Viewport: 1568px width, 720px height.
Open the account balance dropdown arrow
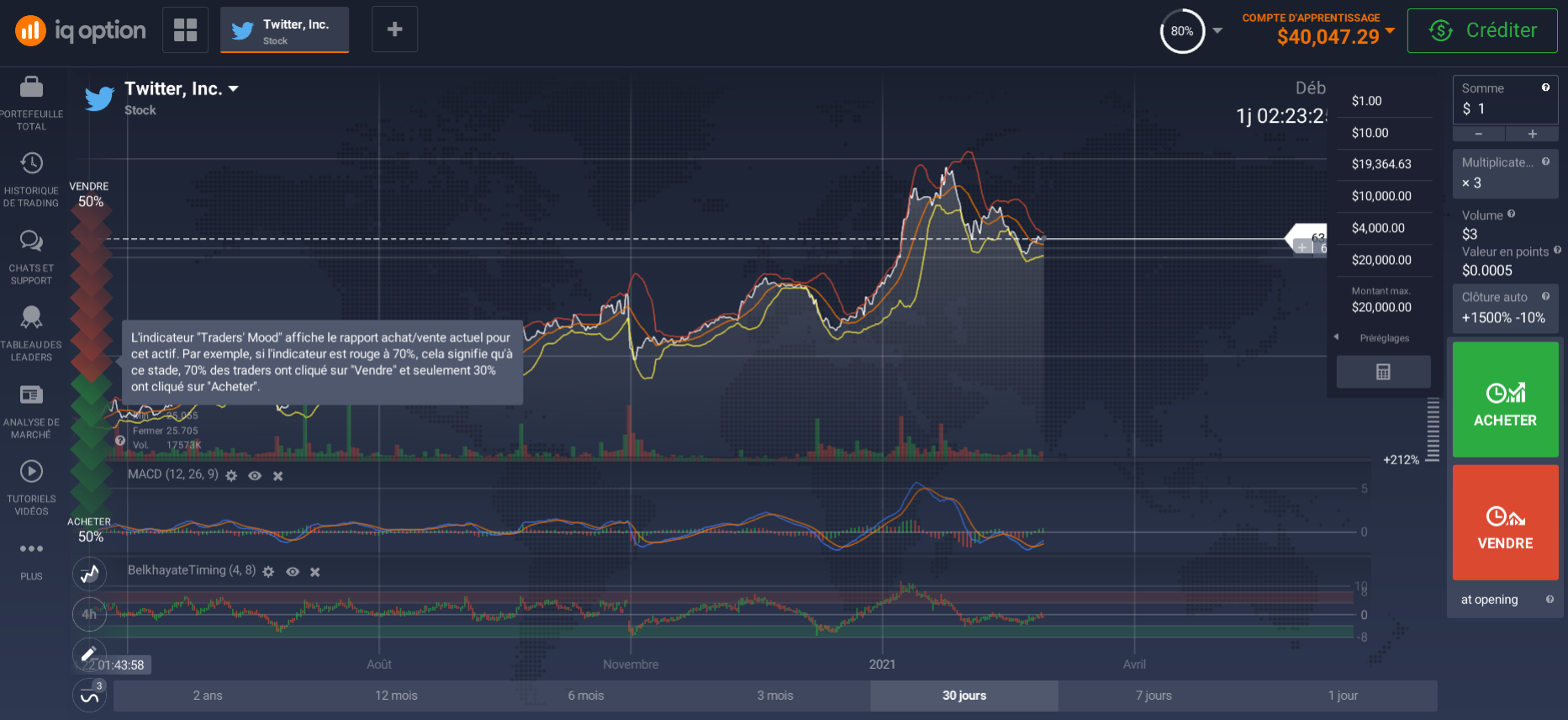[x=1390, y=30]
